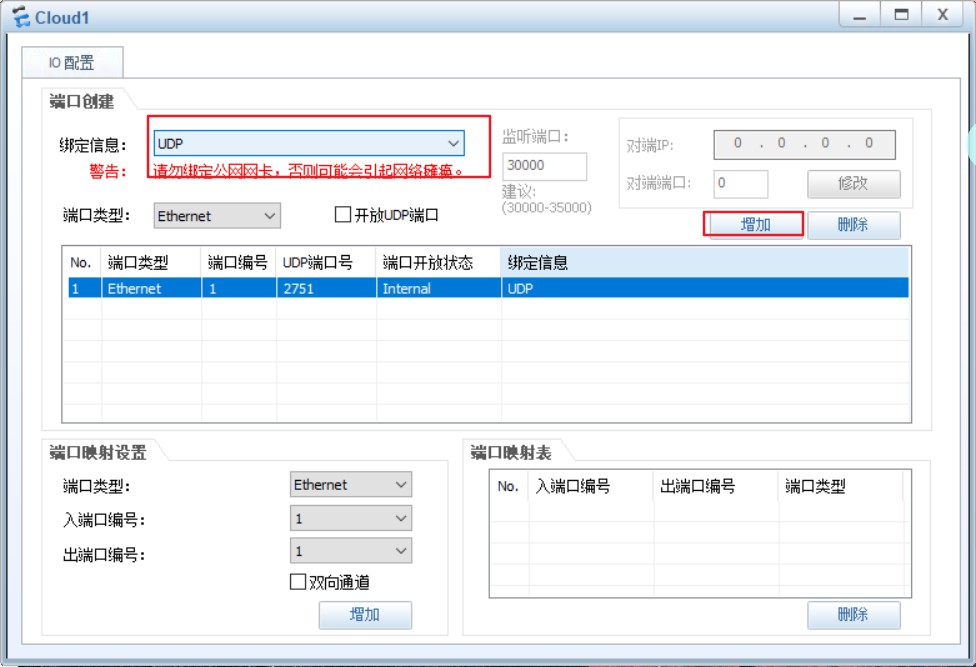The height and width of the screenshot is (667, 976).
Task: Click 删除 button in 端口创建 section
Action: 853,225
